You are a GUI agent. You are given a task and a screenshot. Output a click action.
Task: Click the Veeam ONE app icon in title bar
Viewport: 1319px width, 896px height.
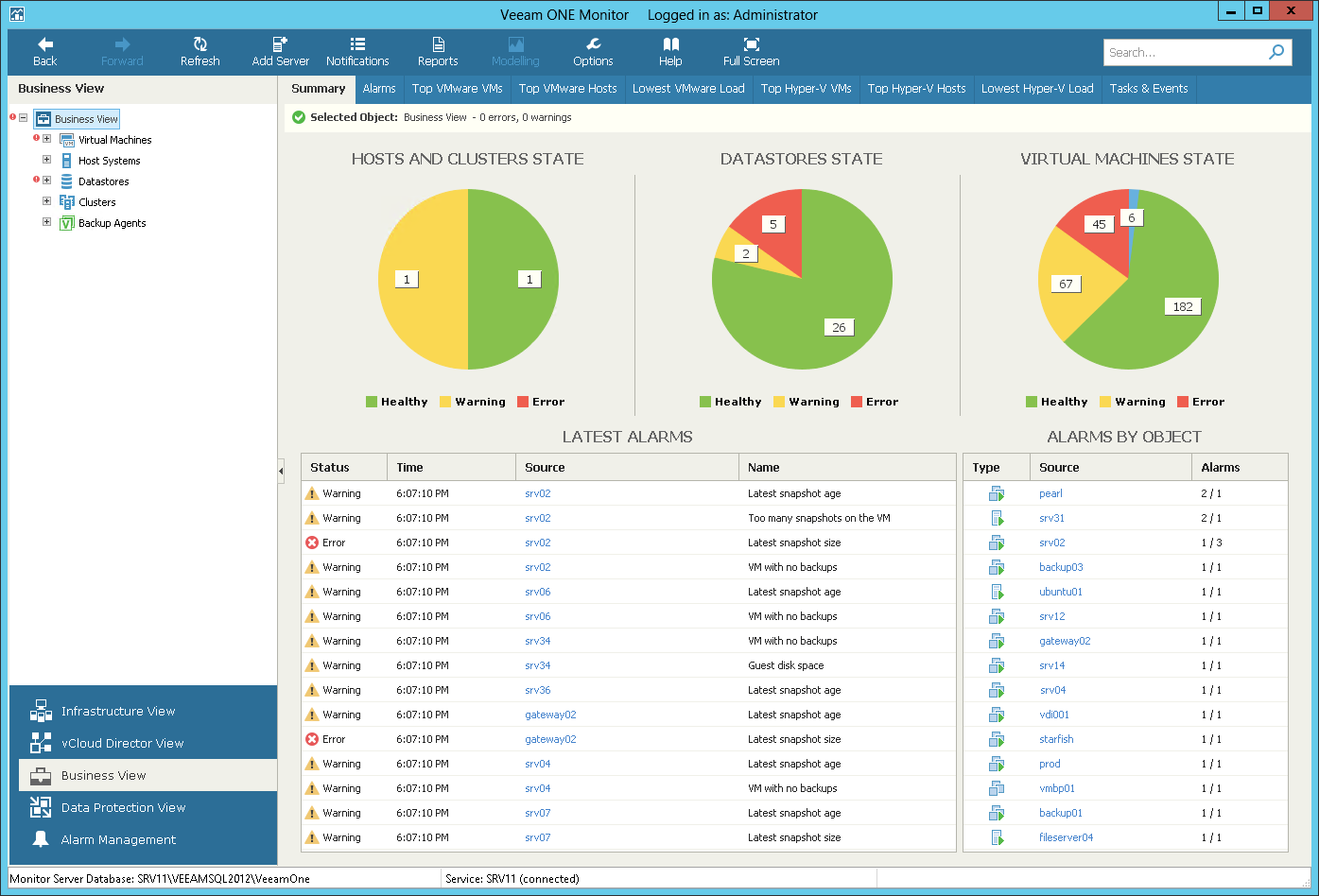tap(16, 14)
